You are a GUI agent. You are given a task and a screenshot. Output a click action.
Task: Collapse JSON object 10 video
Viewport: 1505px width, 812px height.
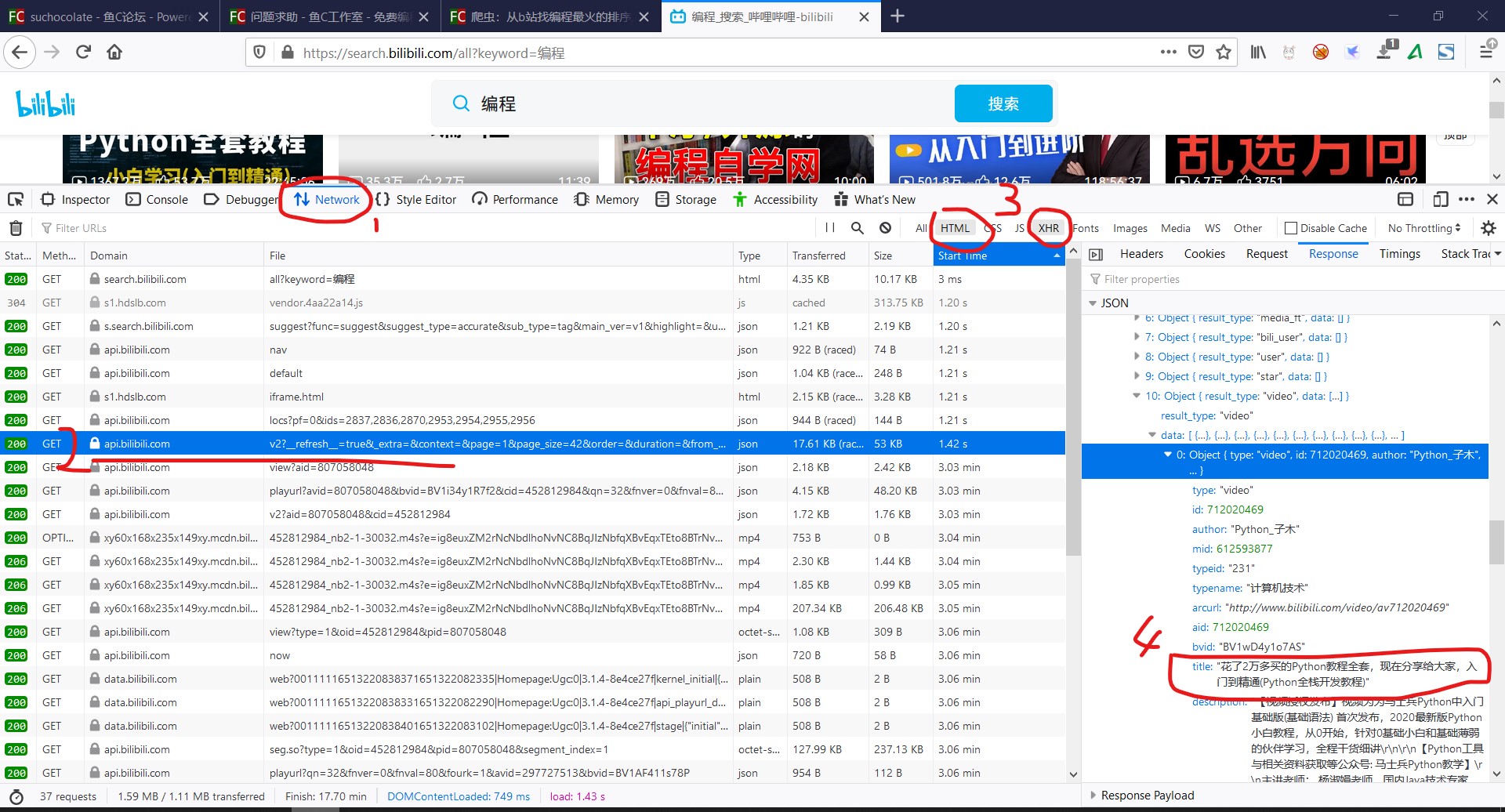tap(1137, 396)
